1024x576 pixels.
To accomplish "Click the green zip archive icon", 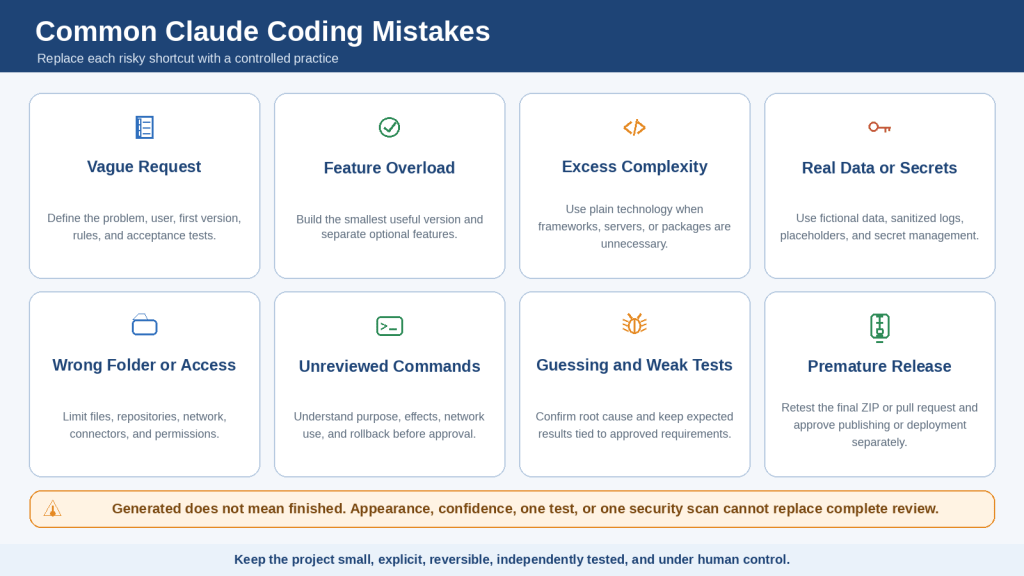I will [x=880, y=327].
